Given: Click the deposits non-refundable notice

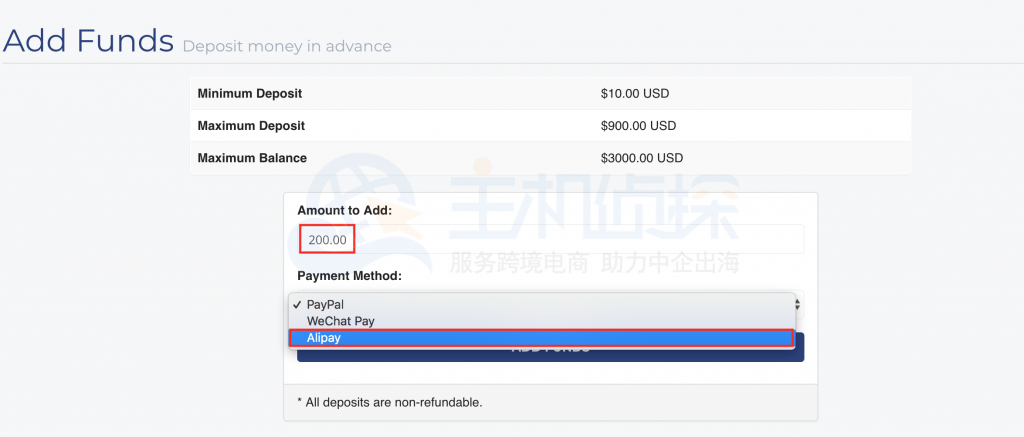Looking at the screenshot, I should click(390, 402).
